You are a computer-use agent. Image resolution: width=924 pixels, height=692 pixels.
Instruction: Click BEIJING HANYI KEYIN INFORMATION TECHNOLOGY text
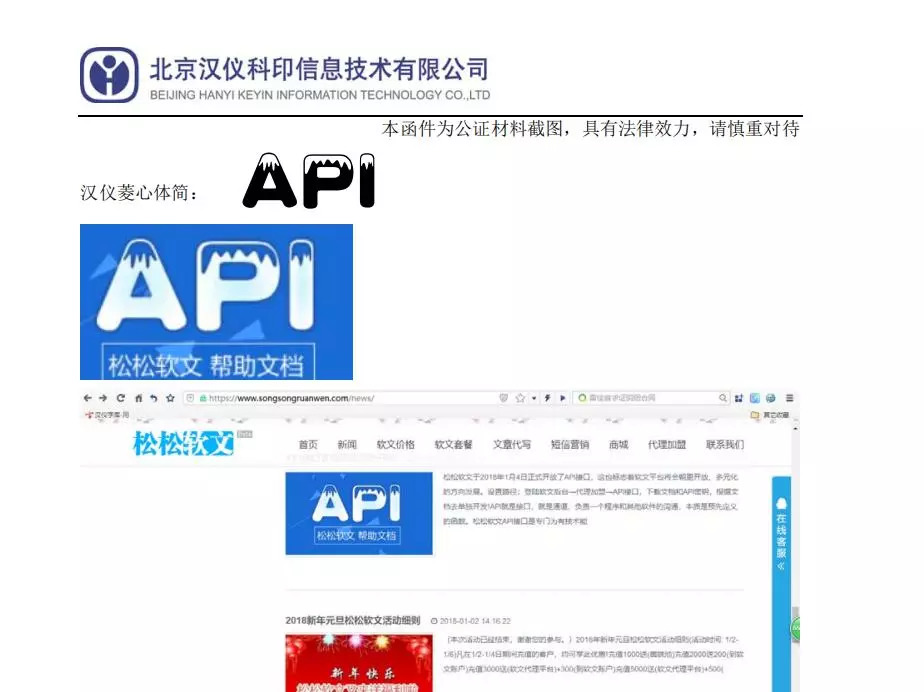[x=320, y=95]
